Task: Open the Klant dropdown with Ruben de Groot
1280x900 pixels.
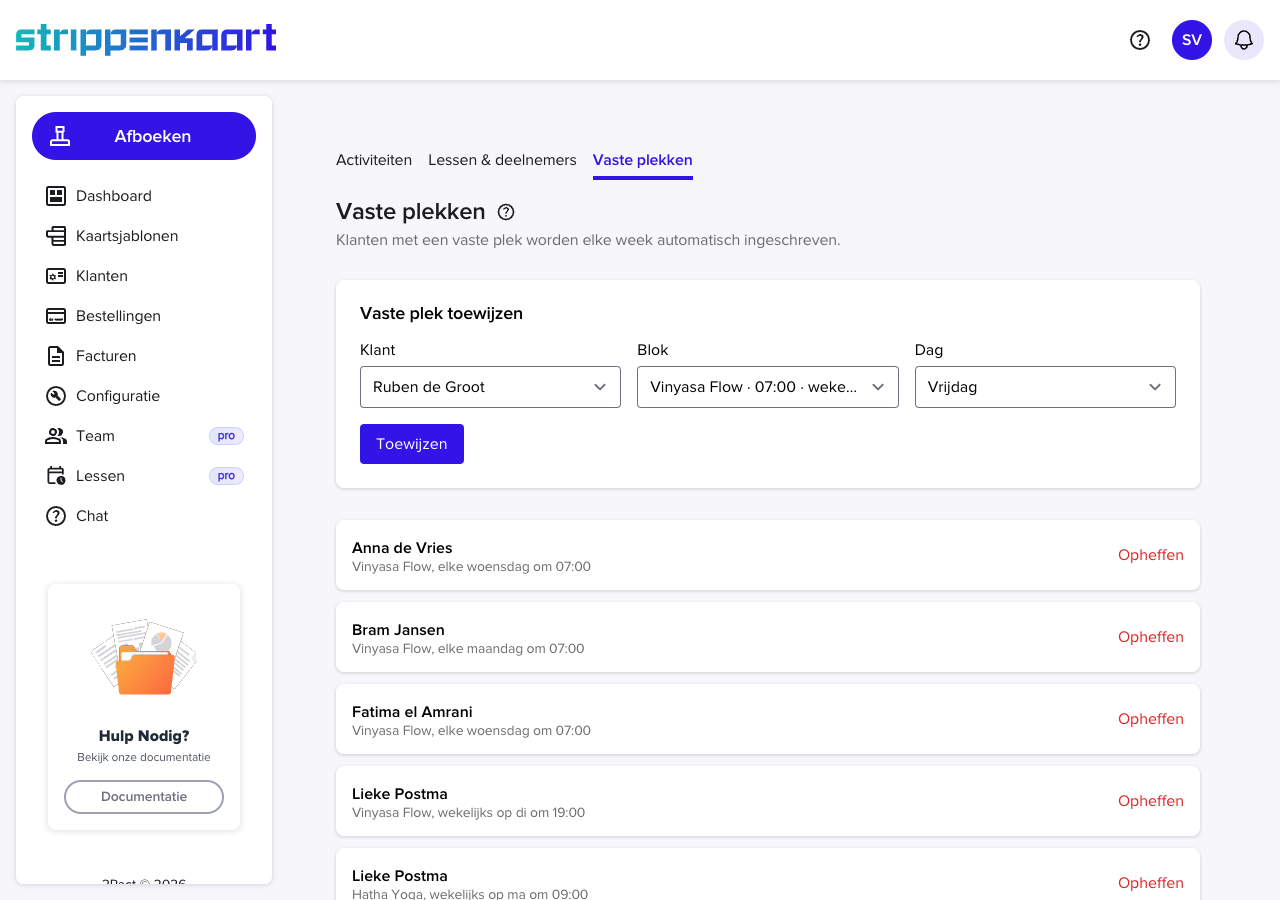Action: [x=490, y=387]
